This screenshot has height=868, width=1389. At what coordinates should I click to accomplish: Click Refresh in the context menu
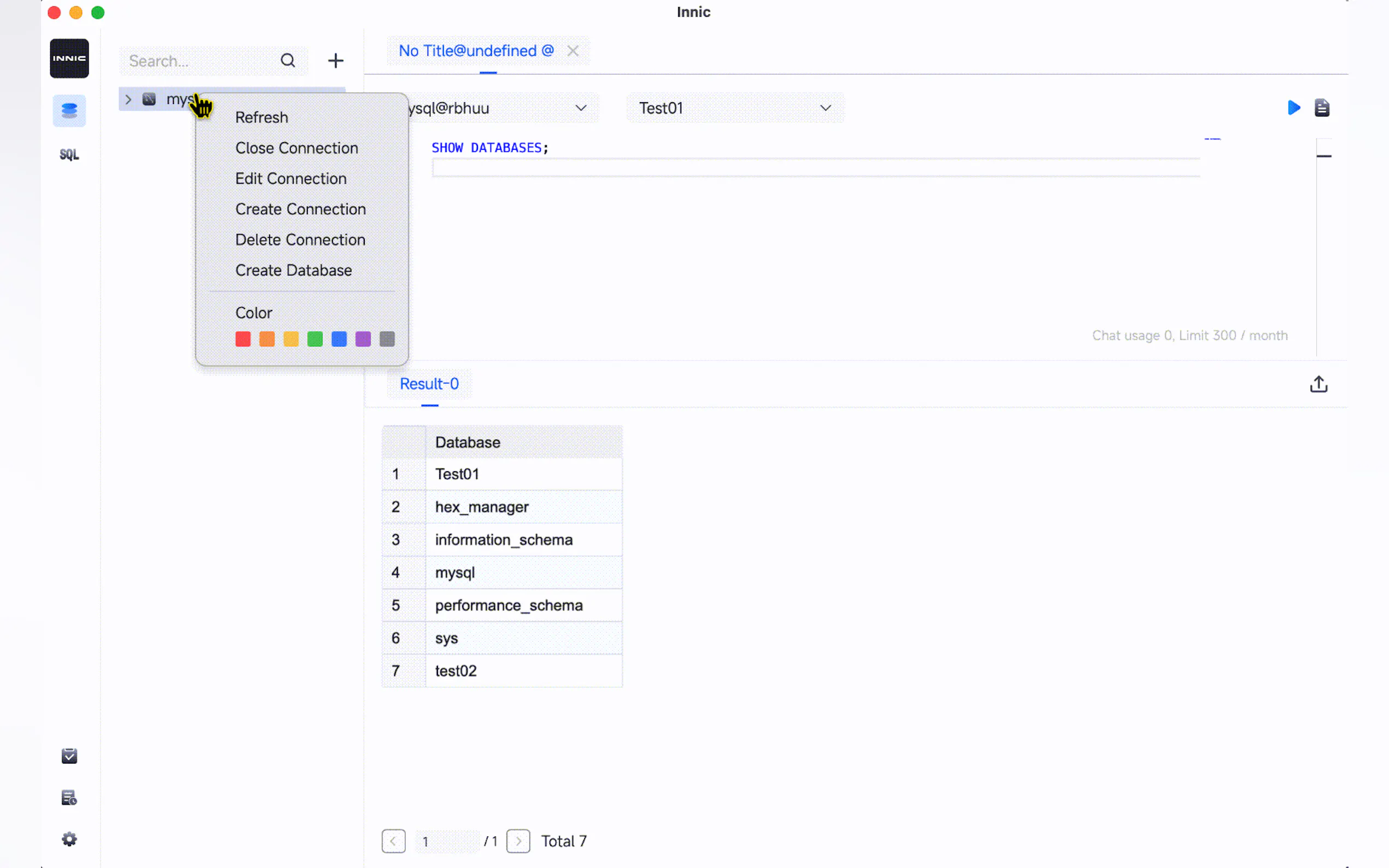pos(261,117)
